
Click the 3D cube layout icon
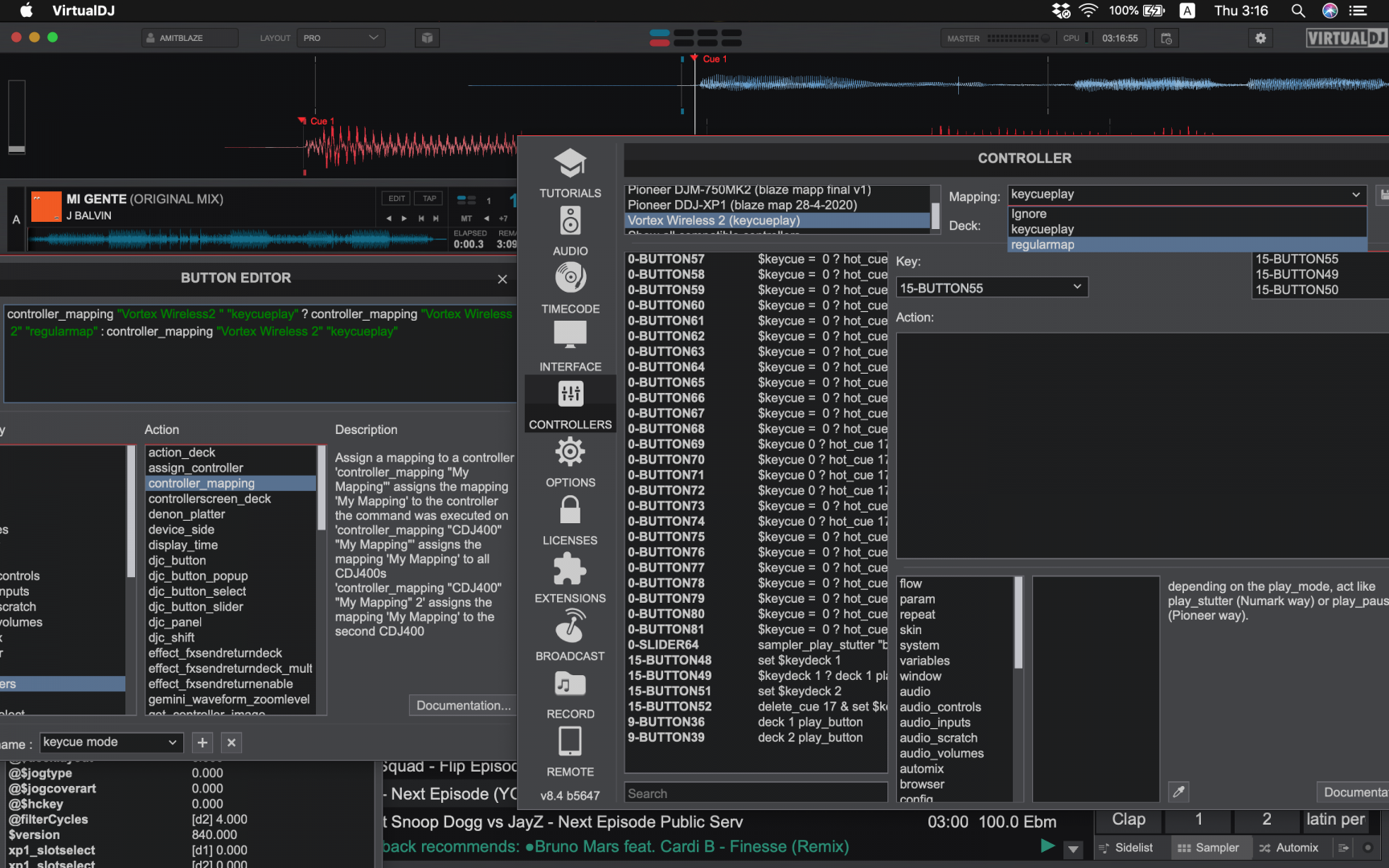click(428, 38)
